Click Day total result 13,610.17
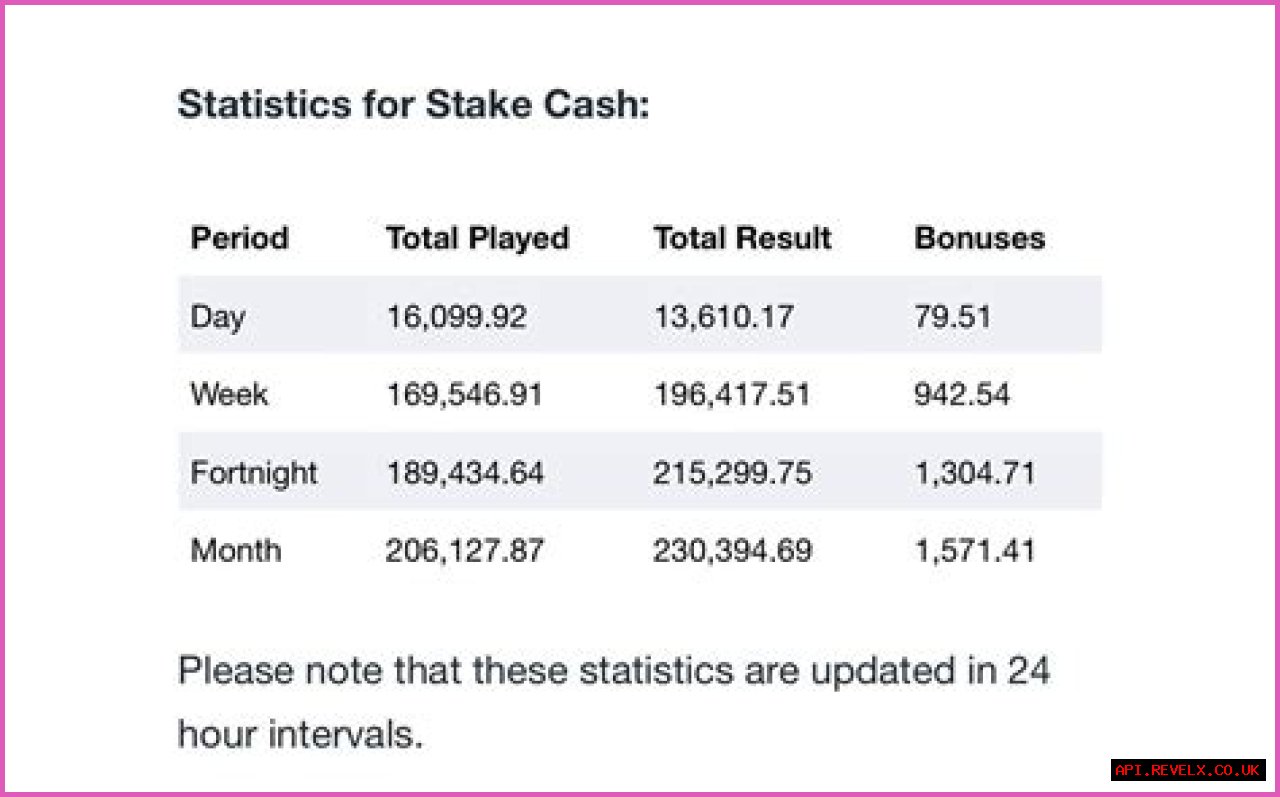Screen dimensions: 1280x797 pyautogui.click(x=723, y=317)
